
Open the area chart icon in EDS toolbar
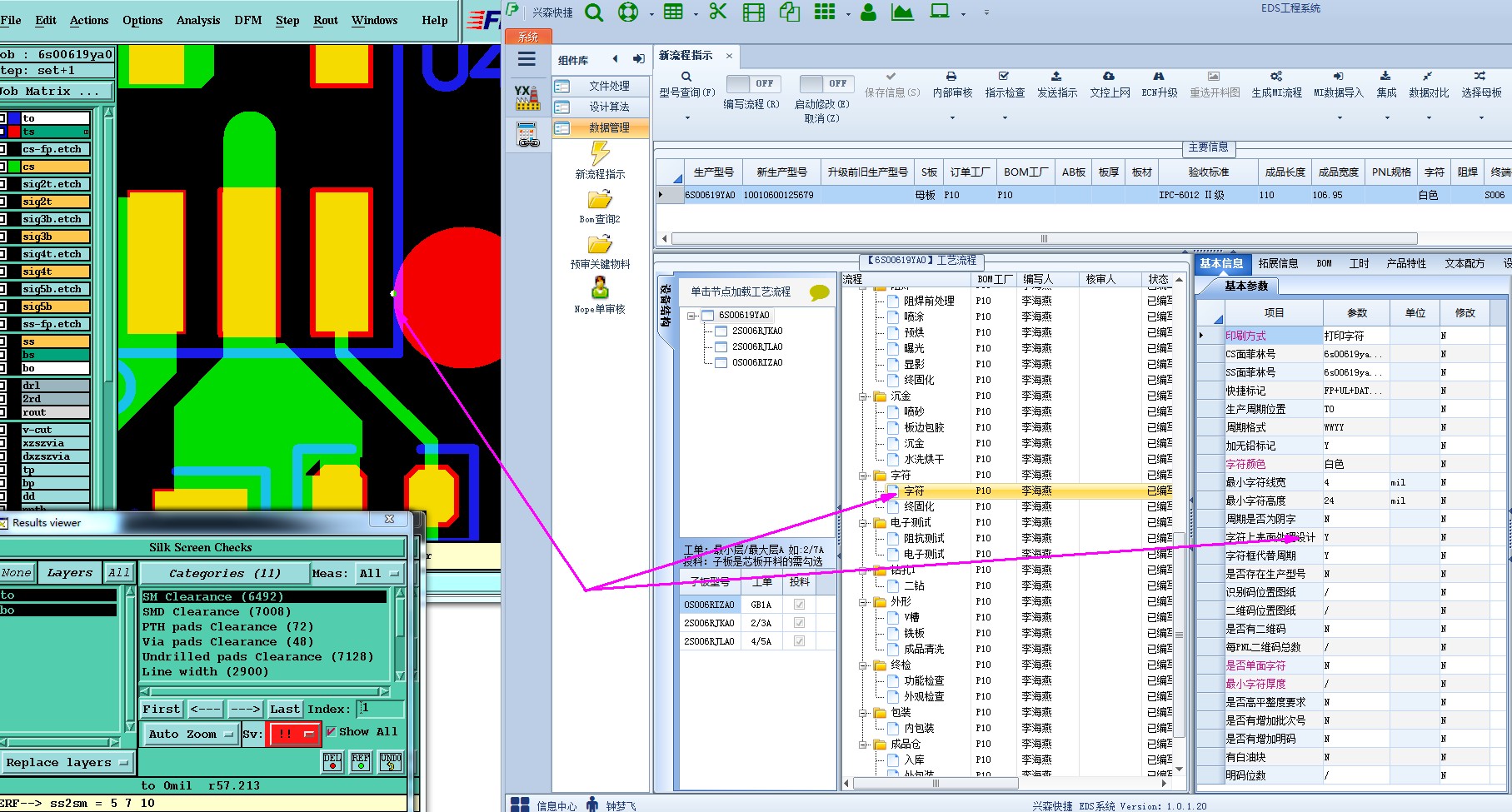point(902,12)
